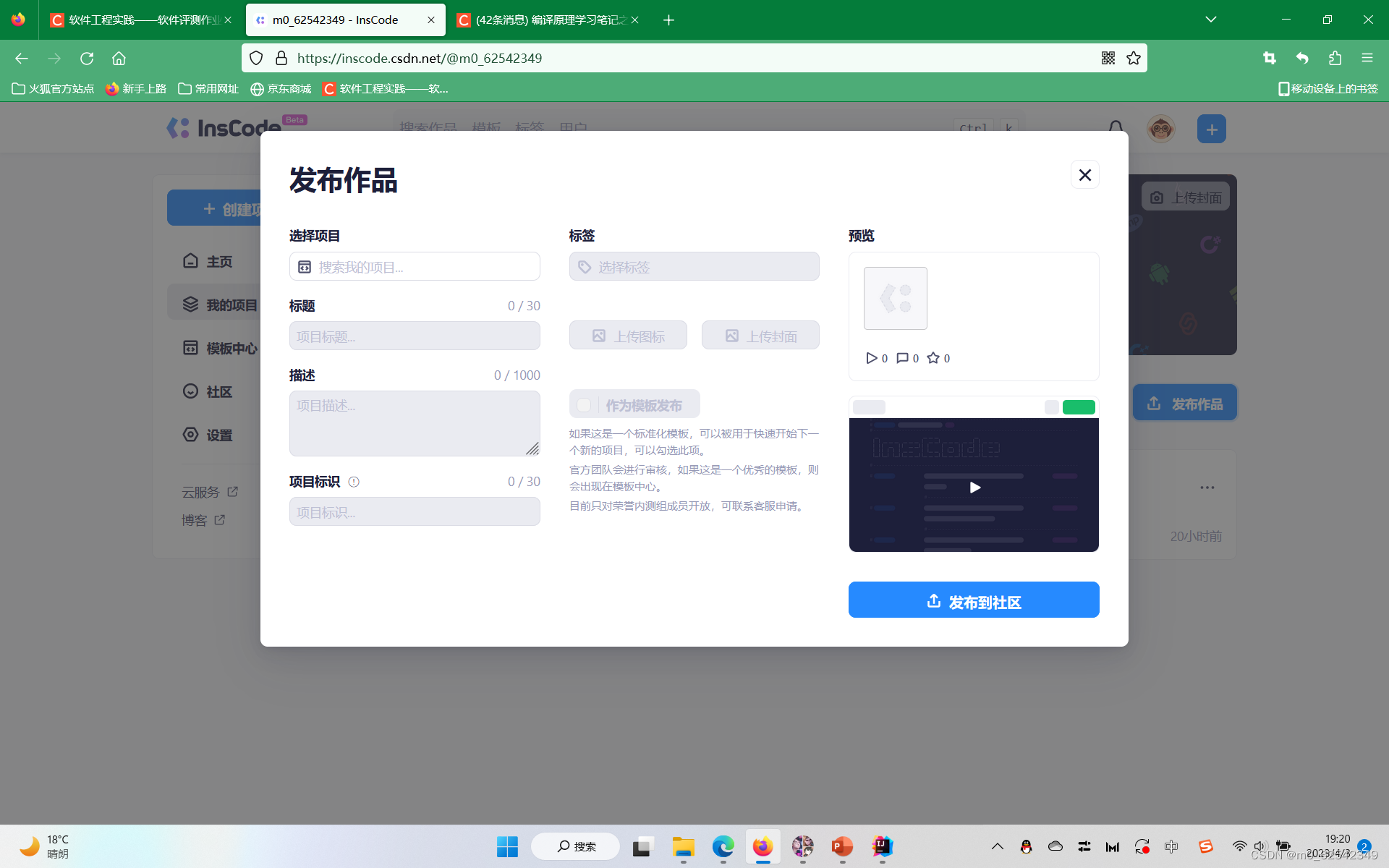Open the Firefox application menu
The height and width of the screenshot is (868, 1389).
pos(1367,58)
